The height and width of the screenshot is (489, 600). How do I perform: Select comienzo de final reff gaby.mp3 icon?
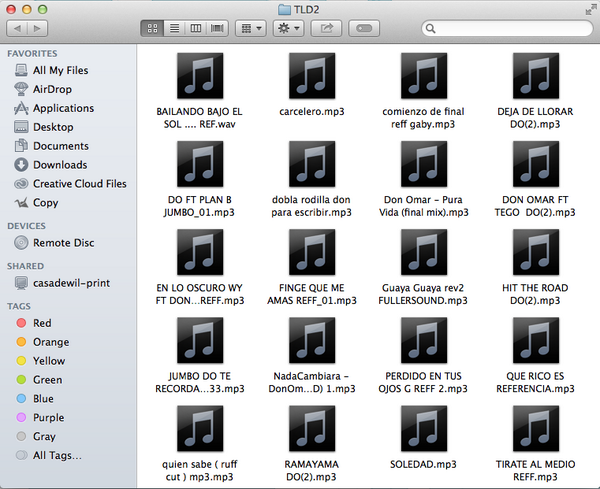pos(424,76)
